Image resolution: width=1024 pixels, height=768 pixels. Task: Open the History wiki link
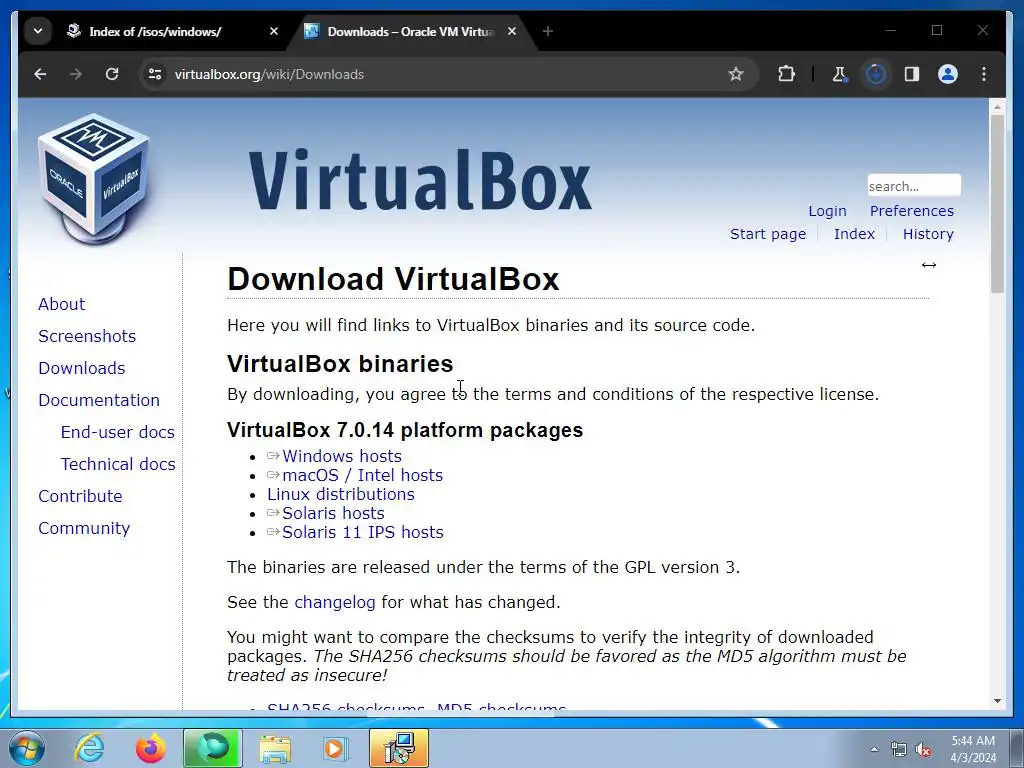pyautogui.click(x=928, y=234)
